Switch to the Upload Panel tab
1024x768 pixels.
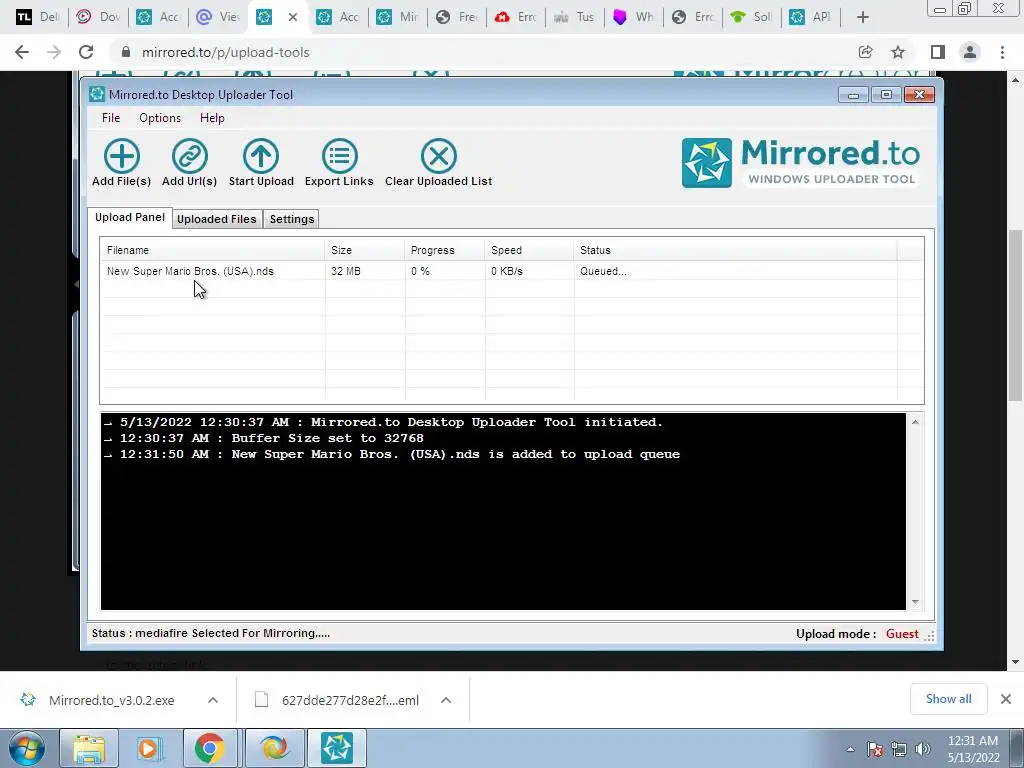pos(130,217)
